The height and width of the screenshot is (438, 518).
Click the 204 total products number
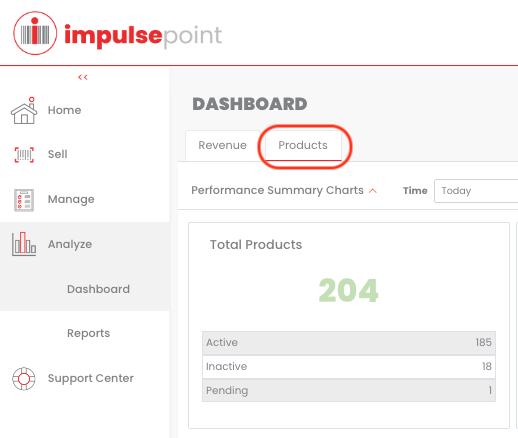point(348,290)
